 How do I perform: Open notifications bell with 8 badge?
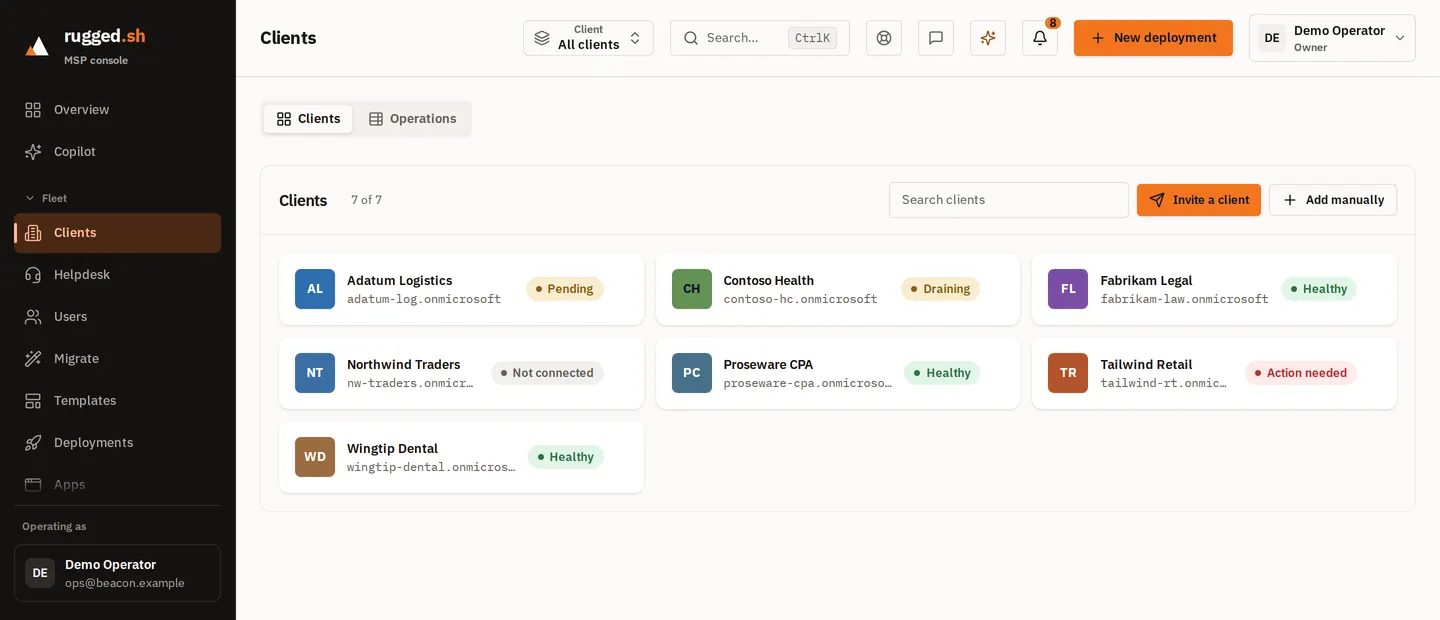1040,38
